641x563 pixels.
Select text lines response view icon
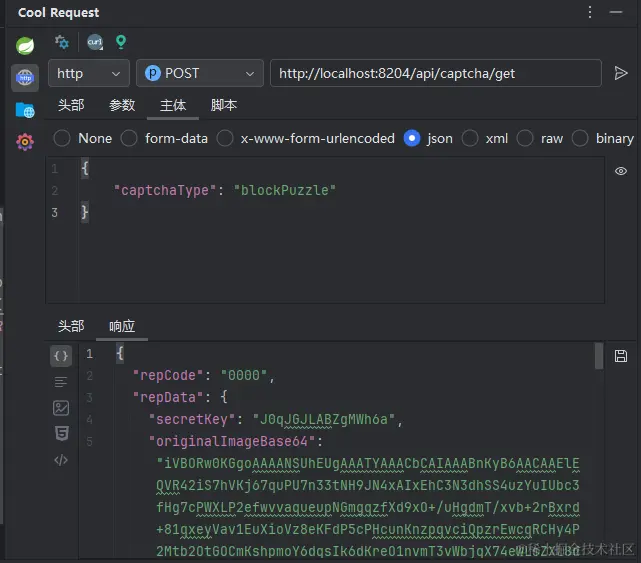point(61,382)
